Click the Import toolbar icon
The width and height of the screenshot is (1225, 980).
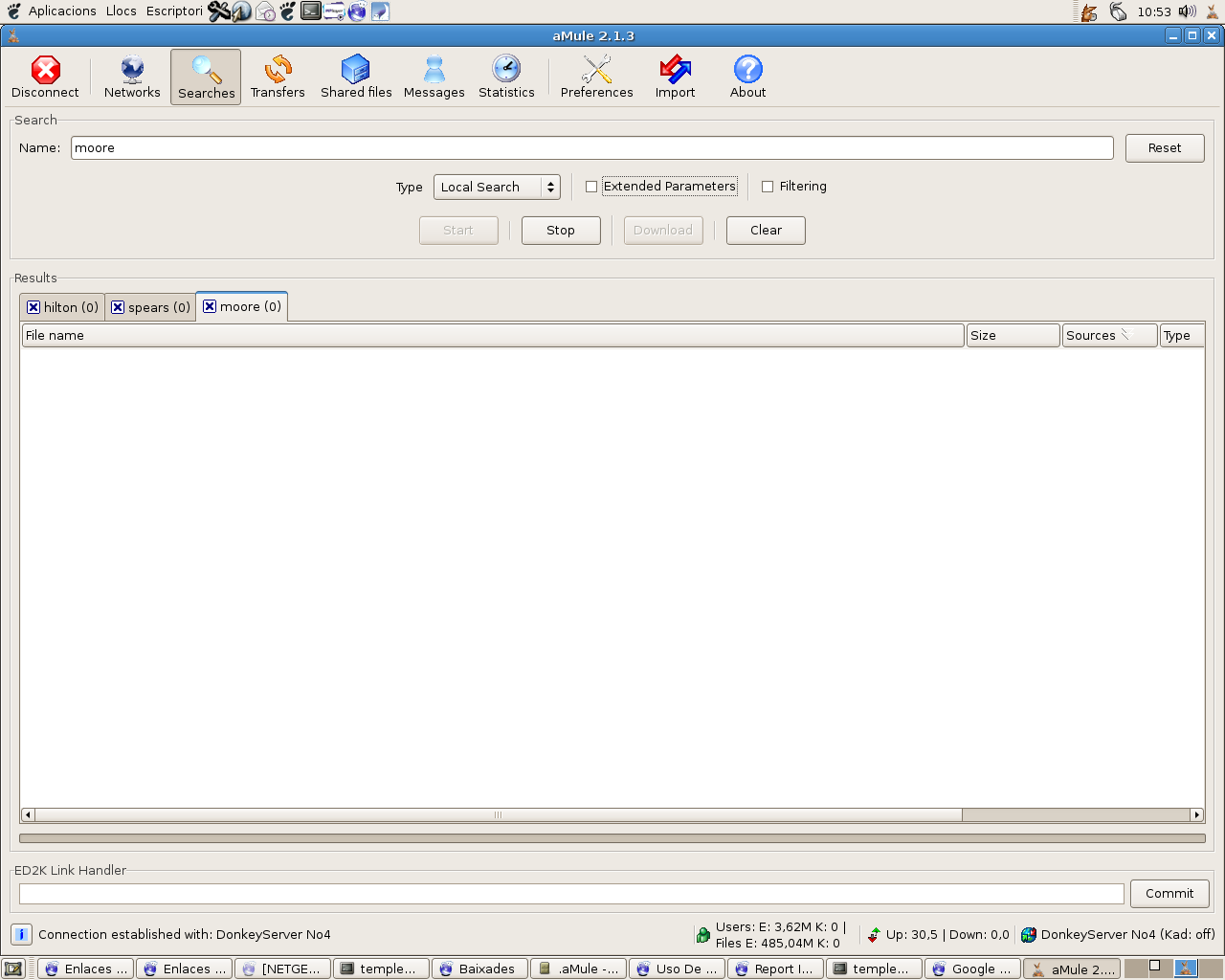click(675, 77)
